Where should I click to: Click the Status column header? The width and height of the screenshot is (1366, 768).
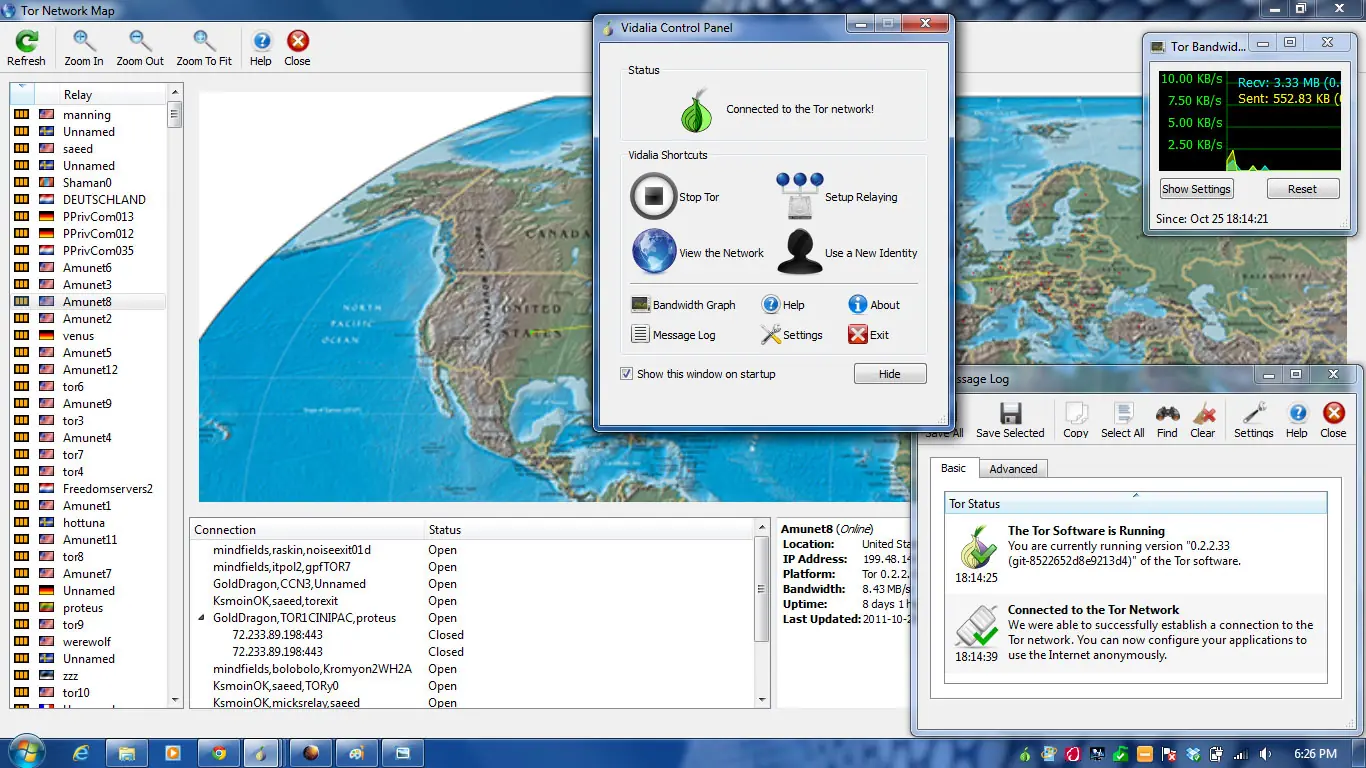point(590,530)
